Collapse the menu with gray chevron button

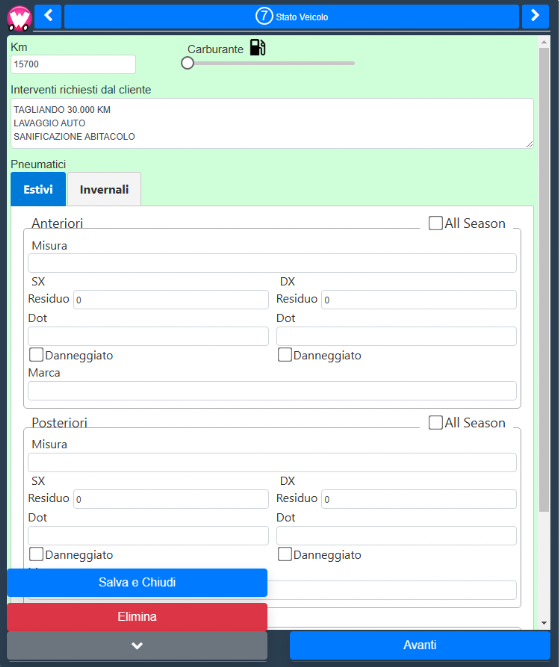click(137, 645)
